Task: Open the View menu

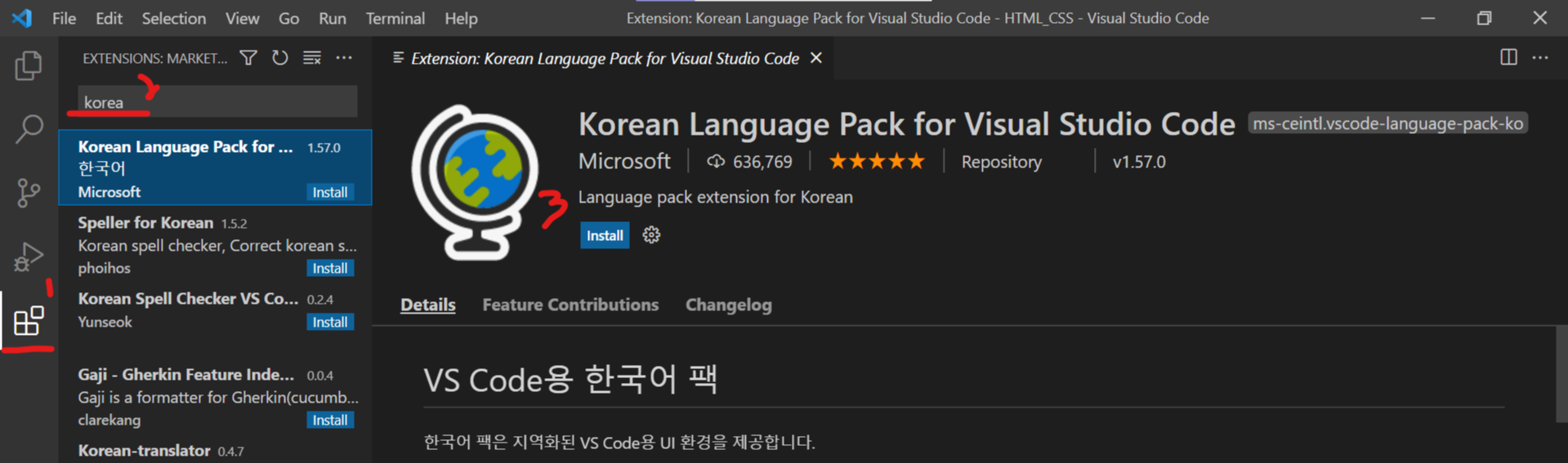Action: tap(243, 18)
